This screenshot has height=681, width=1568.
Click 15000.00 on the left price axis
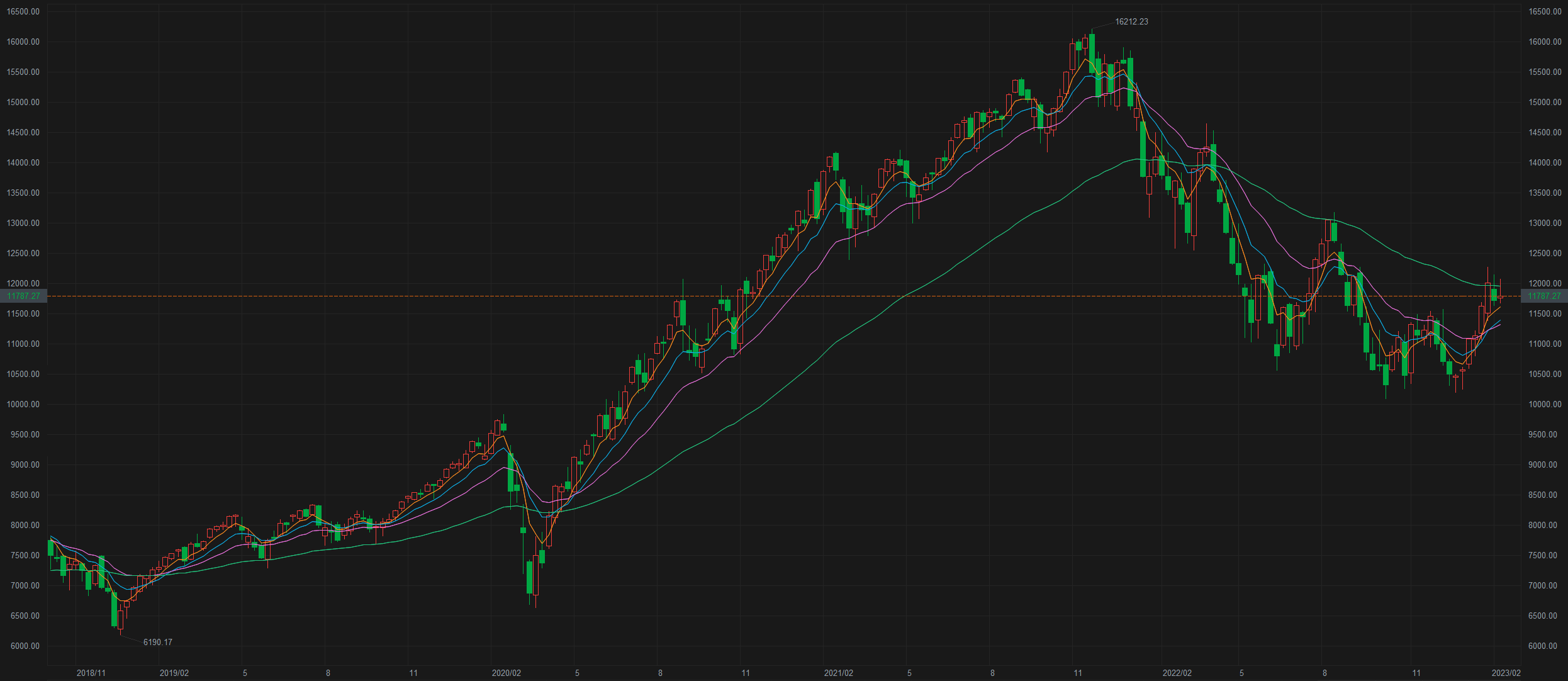[23, 102]
